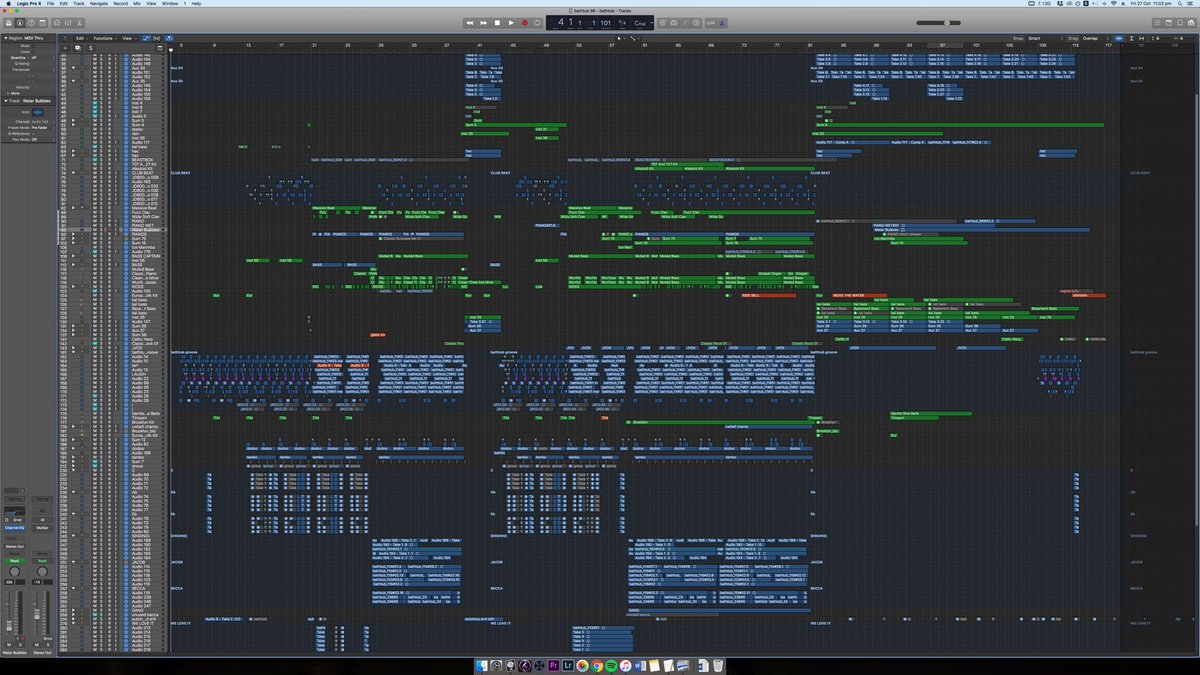Toggle the Cycle mode button
The width and height of the screenshot is (1200, 675).
tap(538, 22)
